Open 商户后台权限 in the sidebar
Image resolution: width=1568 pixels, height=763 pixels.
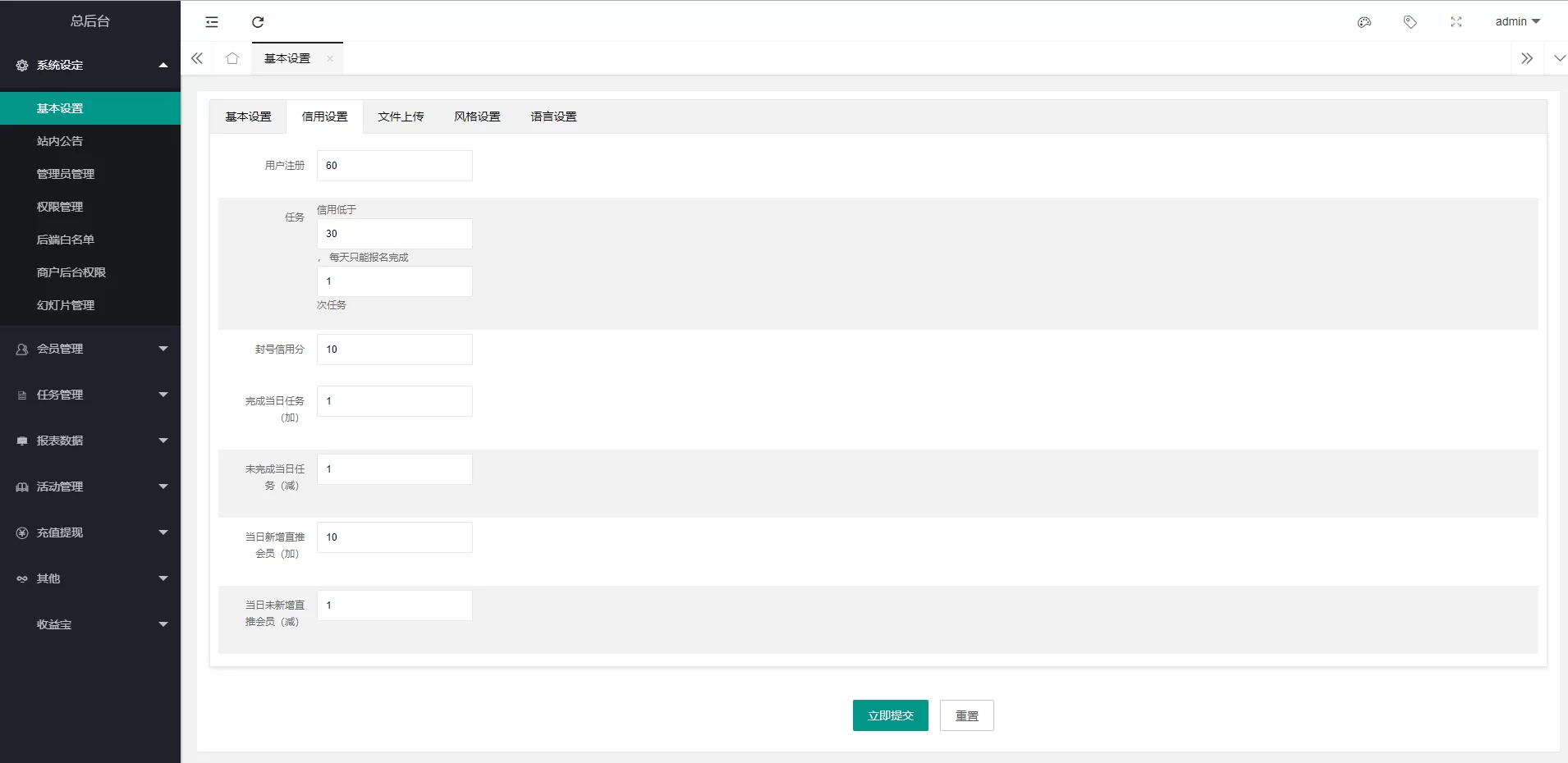click(x=90, y=272)
